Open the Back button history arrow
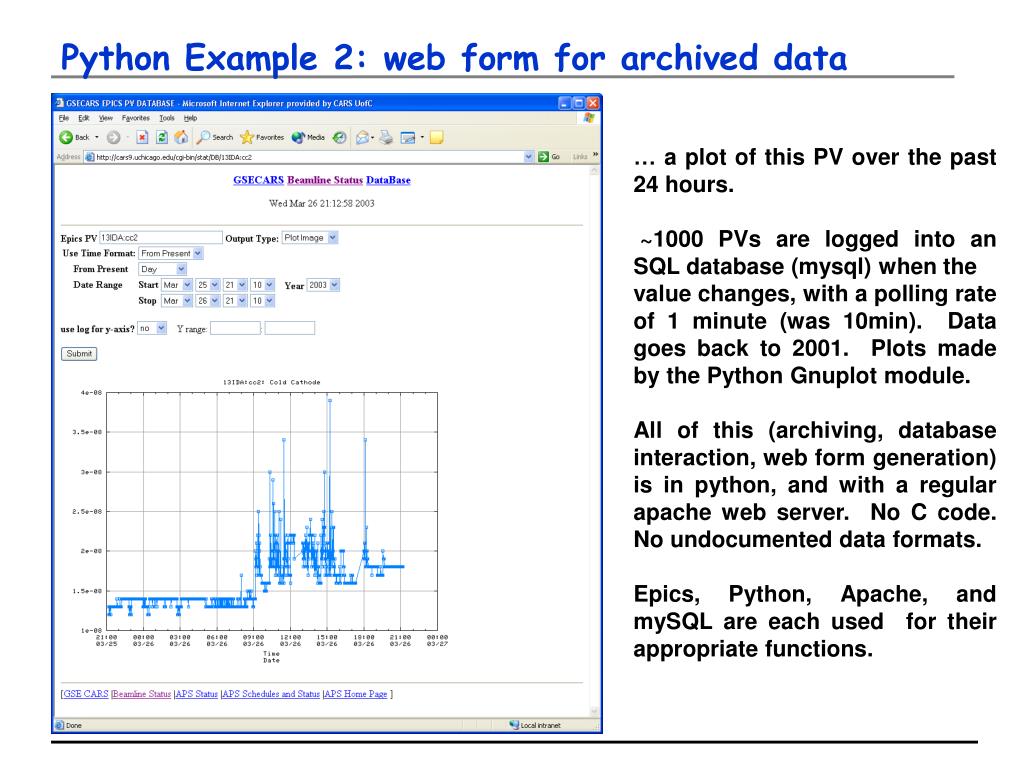The image size is (1024, 768). coord(97,137)
